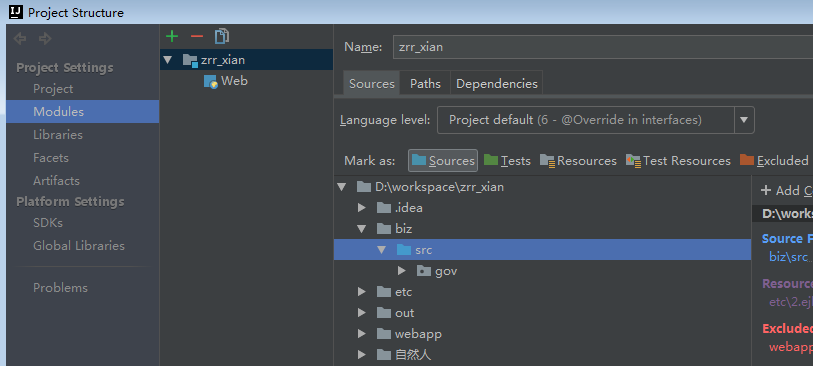Collapse the biz folder
This screenshot has width=813, height=366.
tap(362, 229)
